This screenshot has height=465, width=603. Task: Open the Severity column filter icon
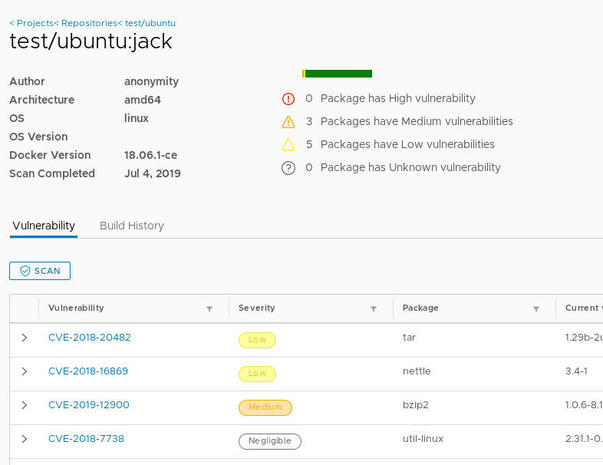coord(373,309)
